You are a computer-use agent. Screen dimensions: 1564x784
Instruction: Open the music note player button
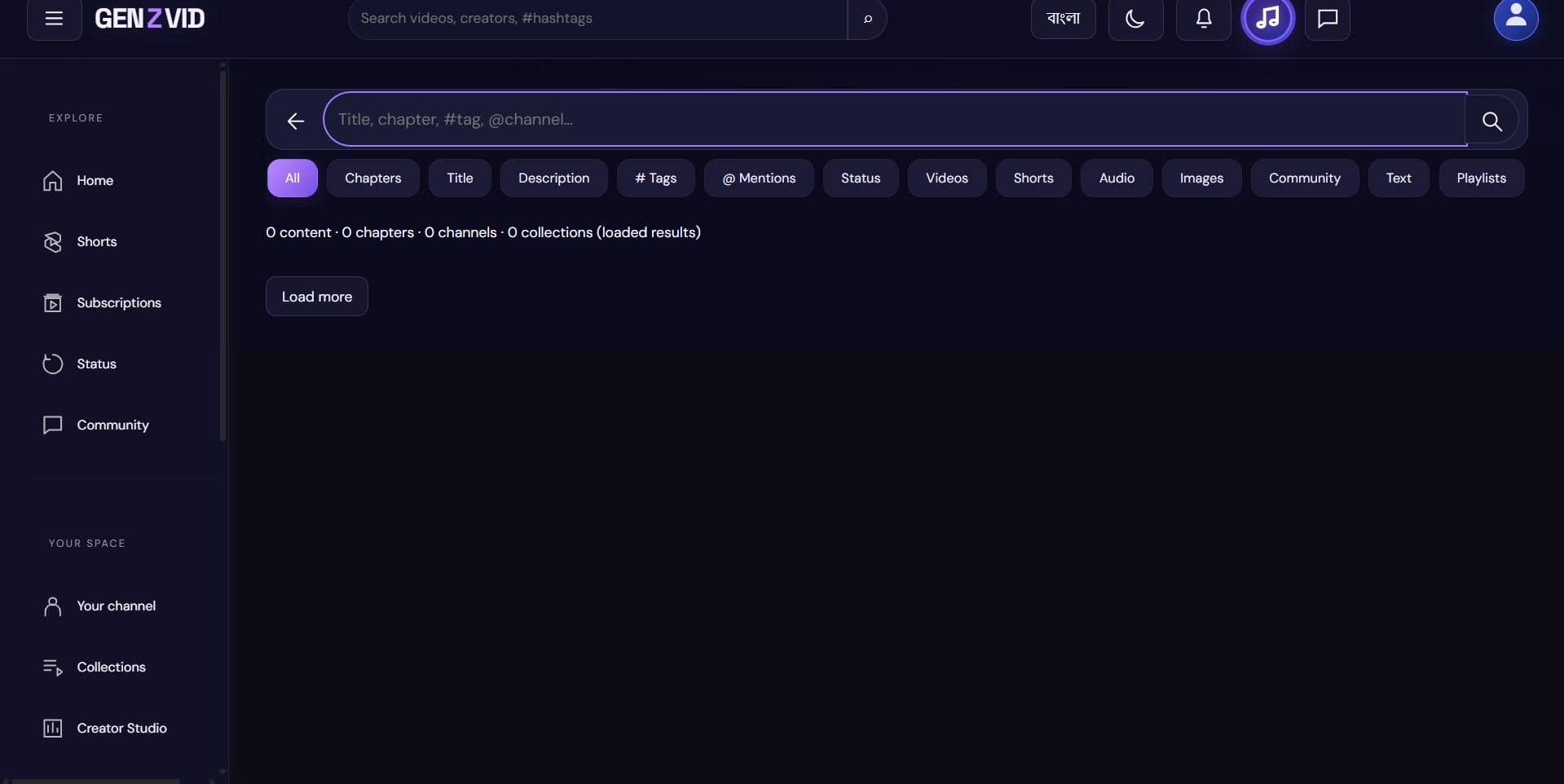pyautogui.click(x=1267, y=18)
